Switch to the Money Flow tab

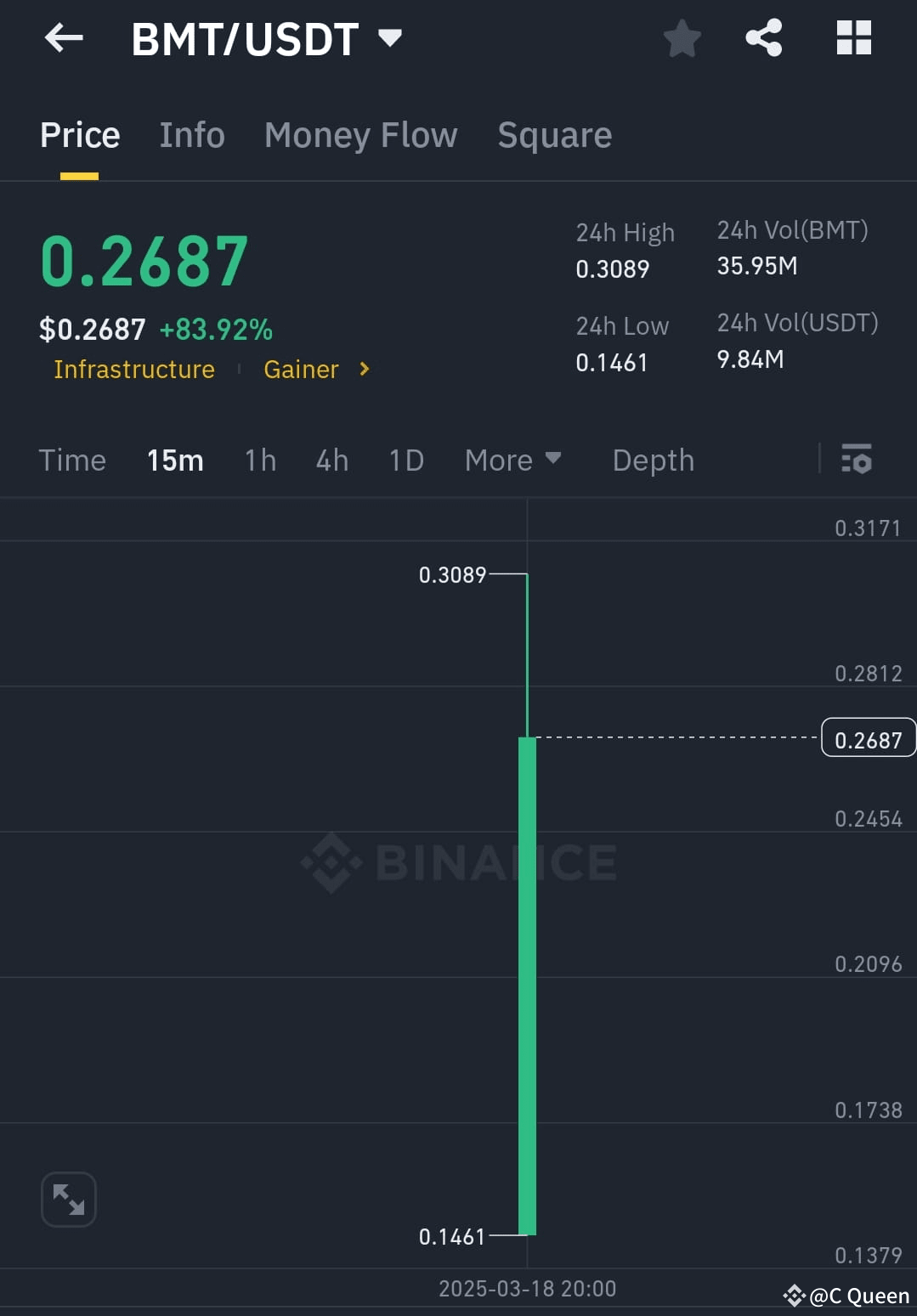click(360, 134)
